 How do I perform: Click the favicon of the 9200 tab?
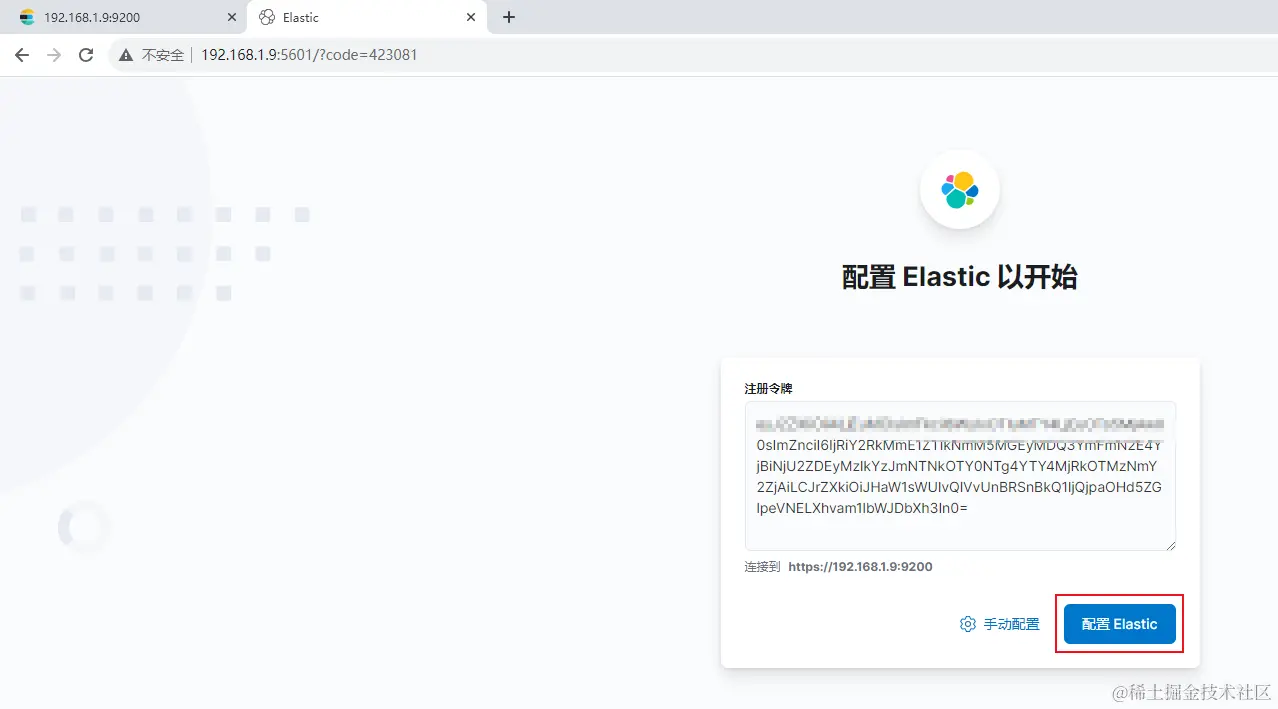(x=27, y=17)
